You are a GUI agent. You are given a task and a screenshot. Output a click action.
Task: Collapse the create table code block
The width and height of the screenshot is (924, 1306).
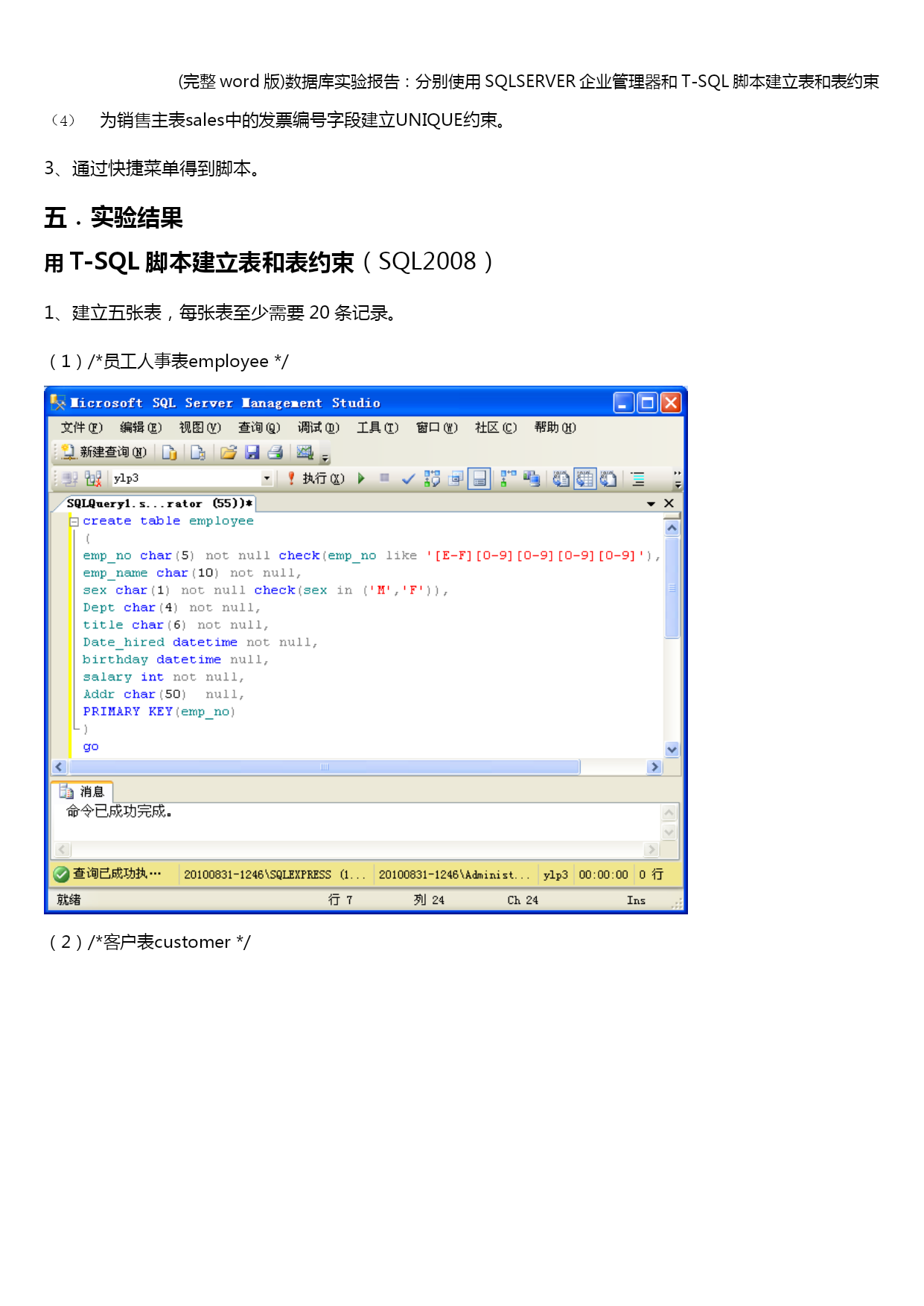point(74,521)
